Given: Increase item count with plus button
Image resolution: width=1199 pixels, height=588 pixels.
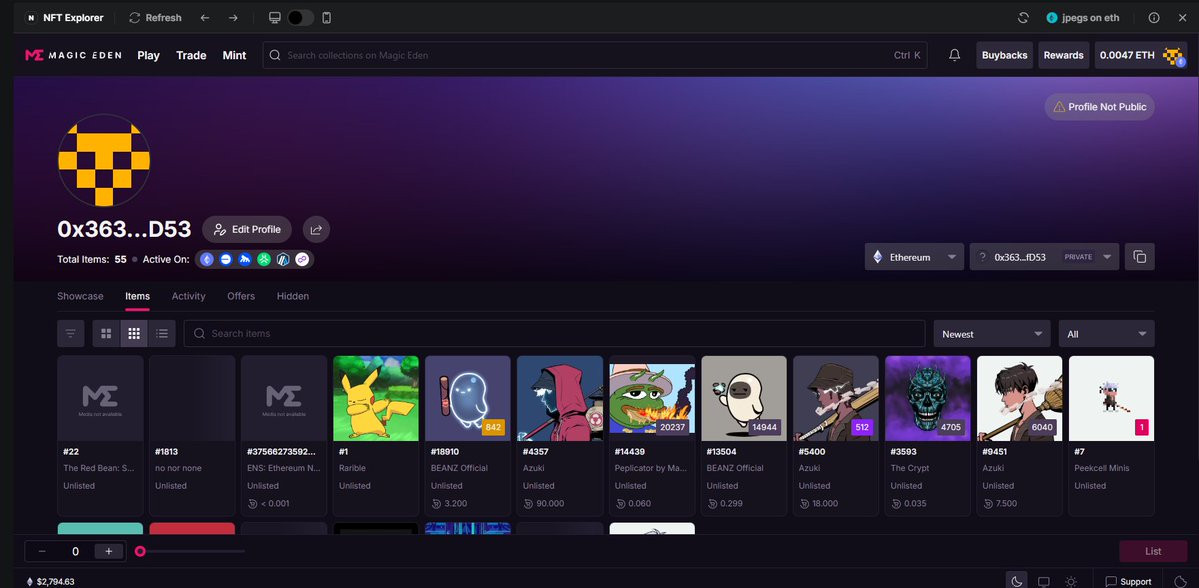Looking at the screenshot, I should 109,551.
